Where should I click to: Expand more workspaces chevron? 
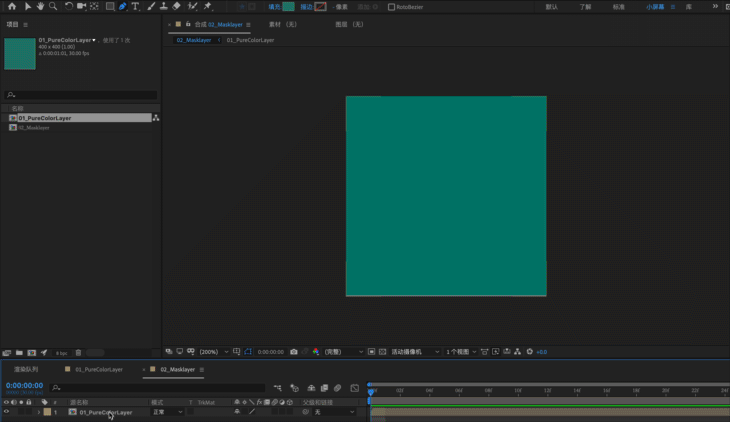click(715, 7)
